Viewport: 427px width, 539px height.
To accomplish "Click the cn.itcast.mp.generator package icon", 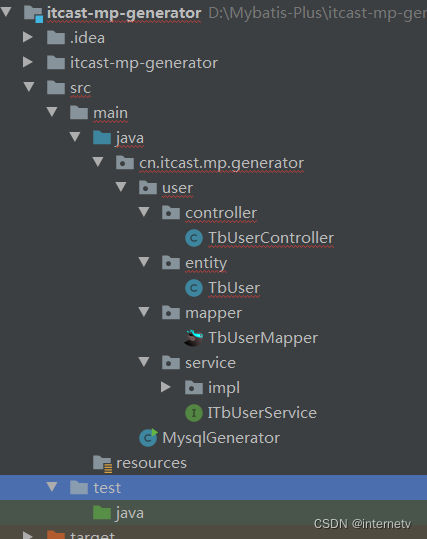I will click(125, 162).
